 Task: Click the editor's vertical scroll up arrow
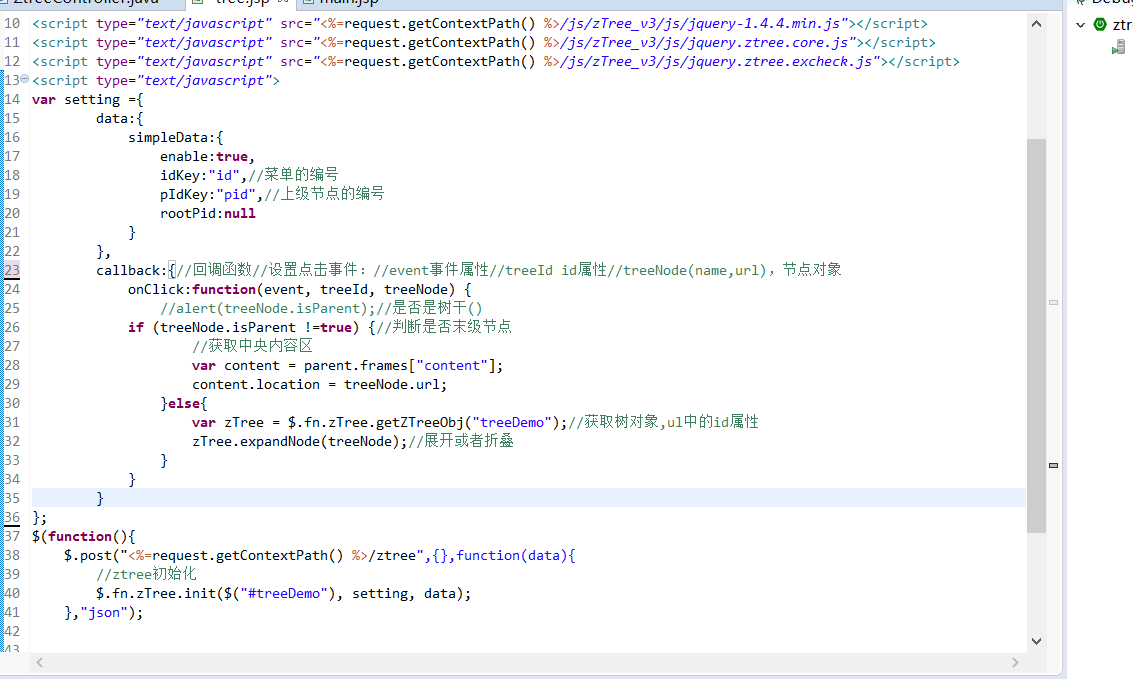(x=1036, y=24)
